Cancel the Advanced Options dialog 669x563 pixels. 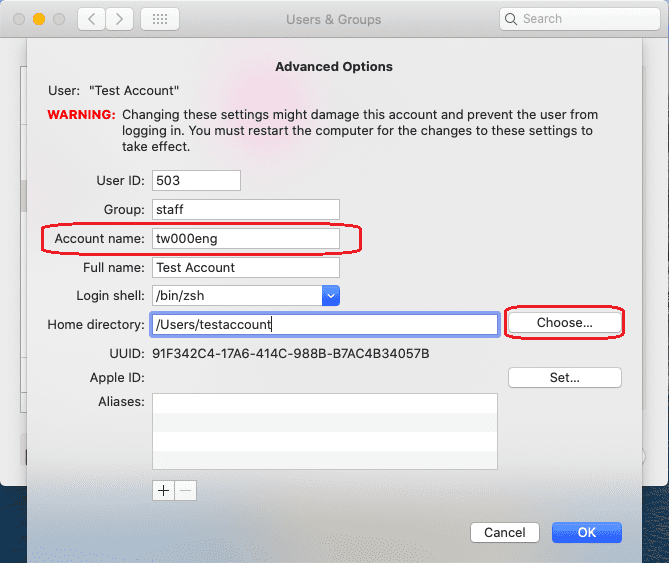505,532
